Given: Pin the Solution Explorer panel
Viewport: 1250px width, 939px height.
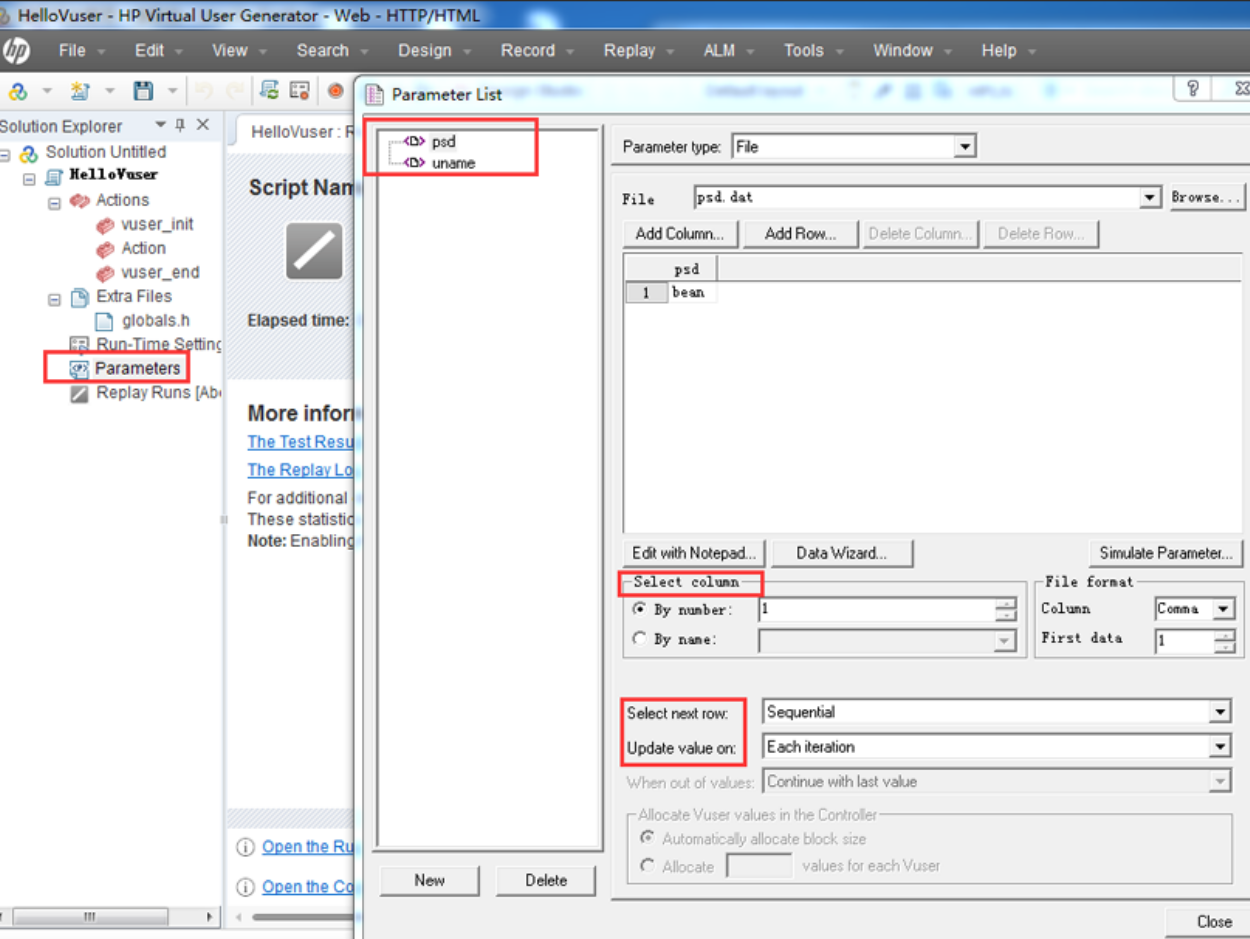Looking at the screenshot, I should pos(180,125).
